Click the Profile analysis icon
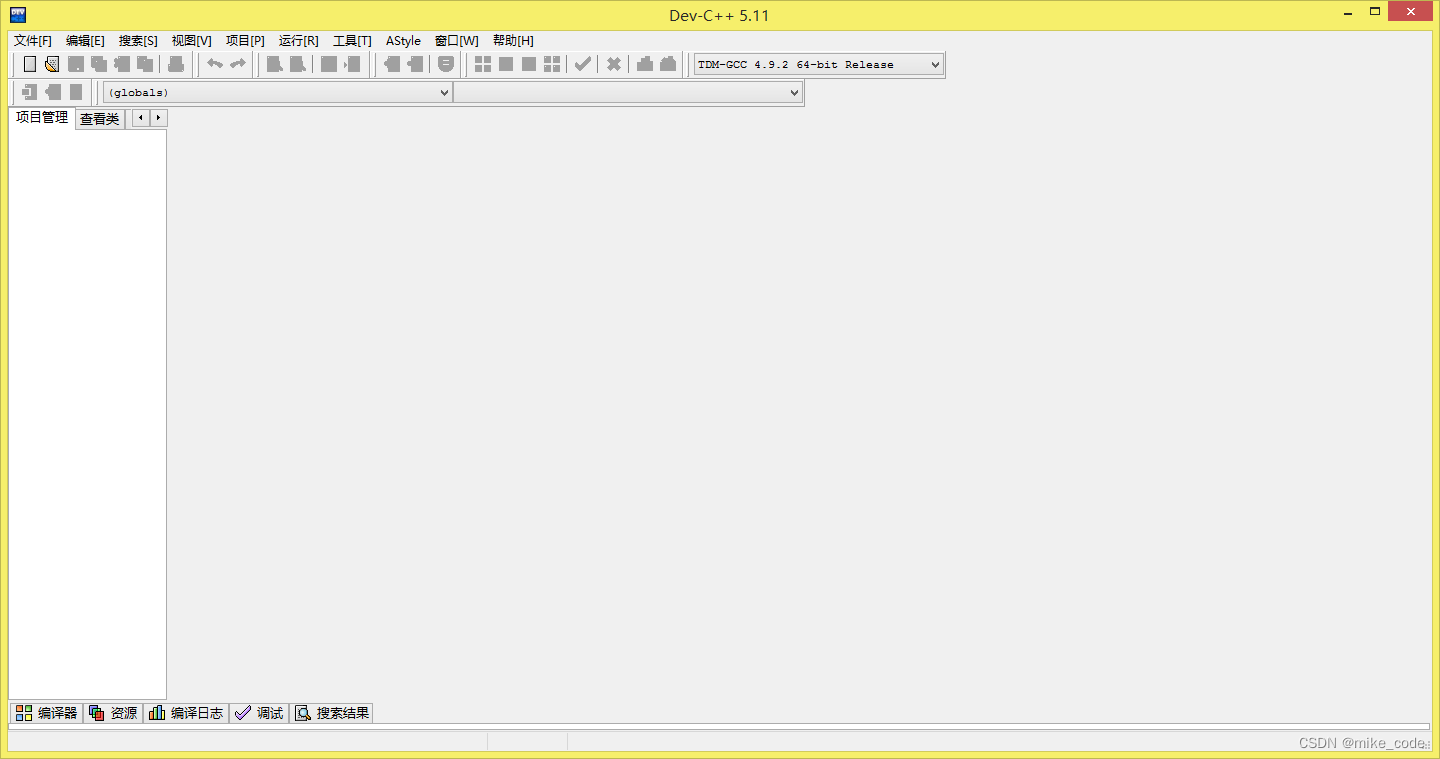Viewport: 1440px width, 759px height. [x=645, y=64]
